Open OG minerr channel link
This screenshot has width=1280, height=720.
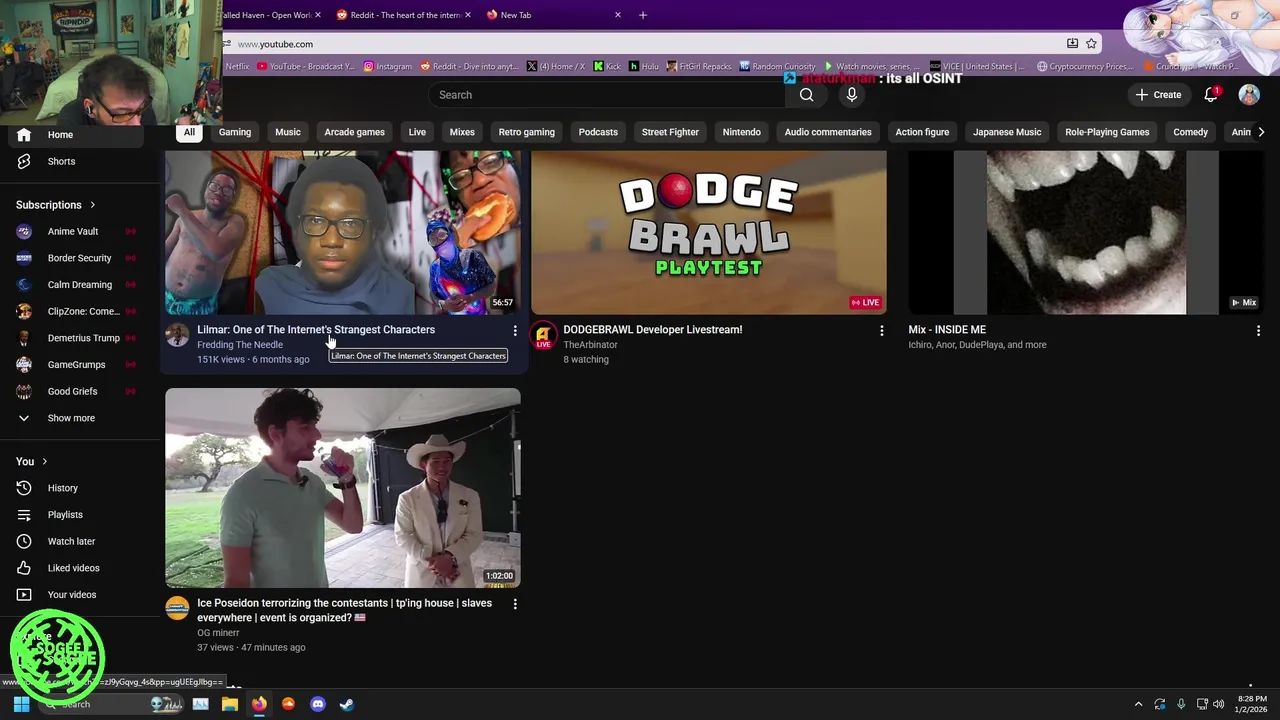coord(218,633)
